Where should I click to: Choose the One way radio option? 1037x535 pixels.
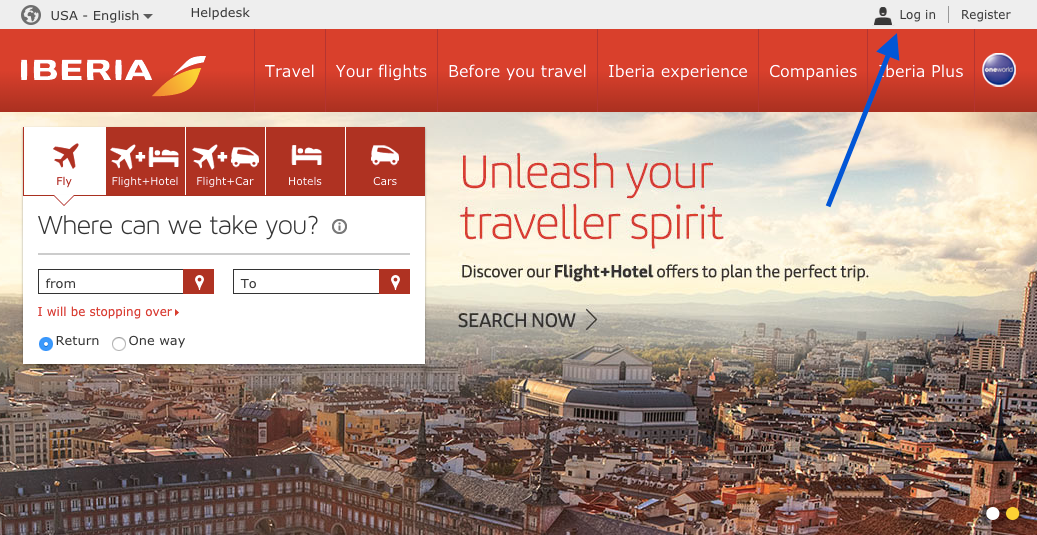point(118,343)
